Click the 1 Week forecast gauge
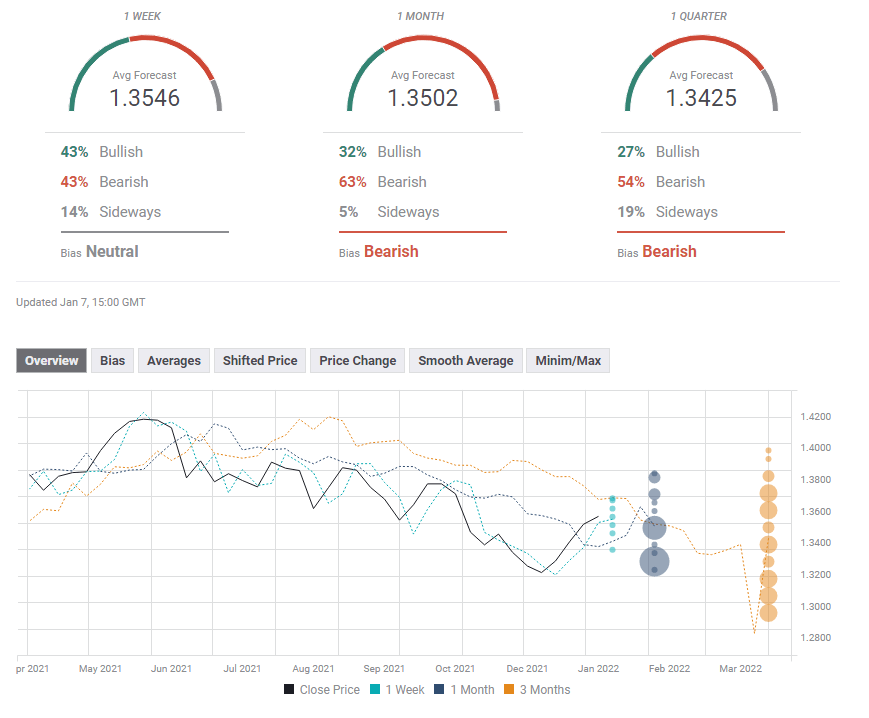The width and height of the screenshot is (869, 718). coord(145,80)
